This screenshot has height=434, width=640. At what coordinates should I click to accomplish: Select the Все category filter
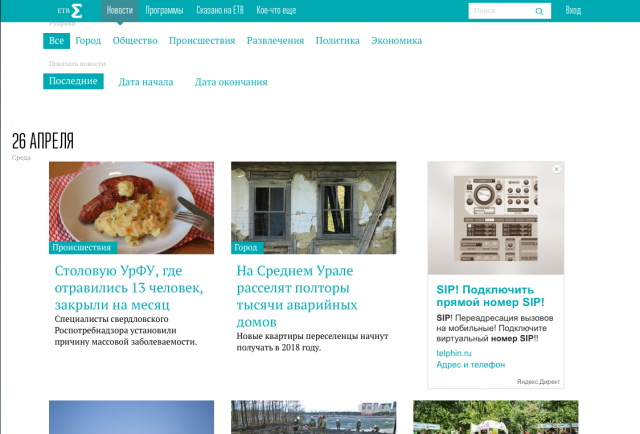56,41
